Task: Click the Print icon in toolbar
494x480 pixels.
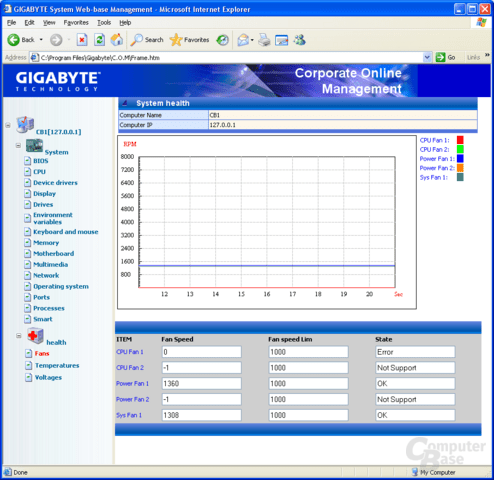Action: pyautogui.click(x=264, y=40)
